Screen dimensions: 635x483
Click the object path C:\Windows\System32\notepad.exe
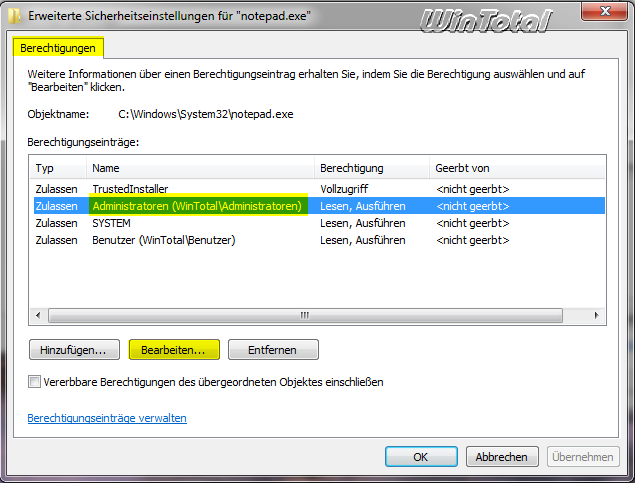206,114
